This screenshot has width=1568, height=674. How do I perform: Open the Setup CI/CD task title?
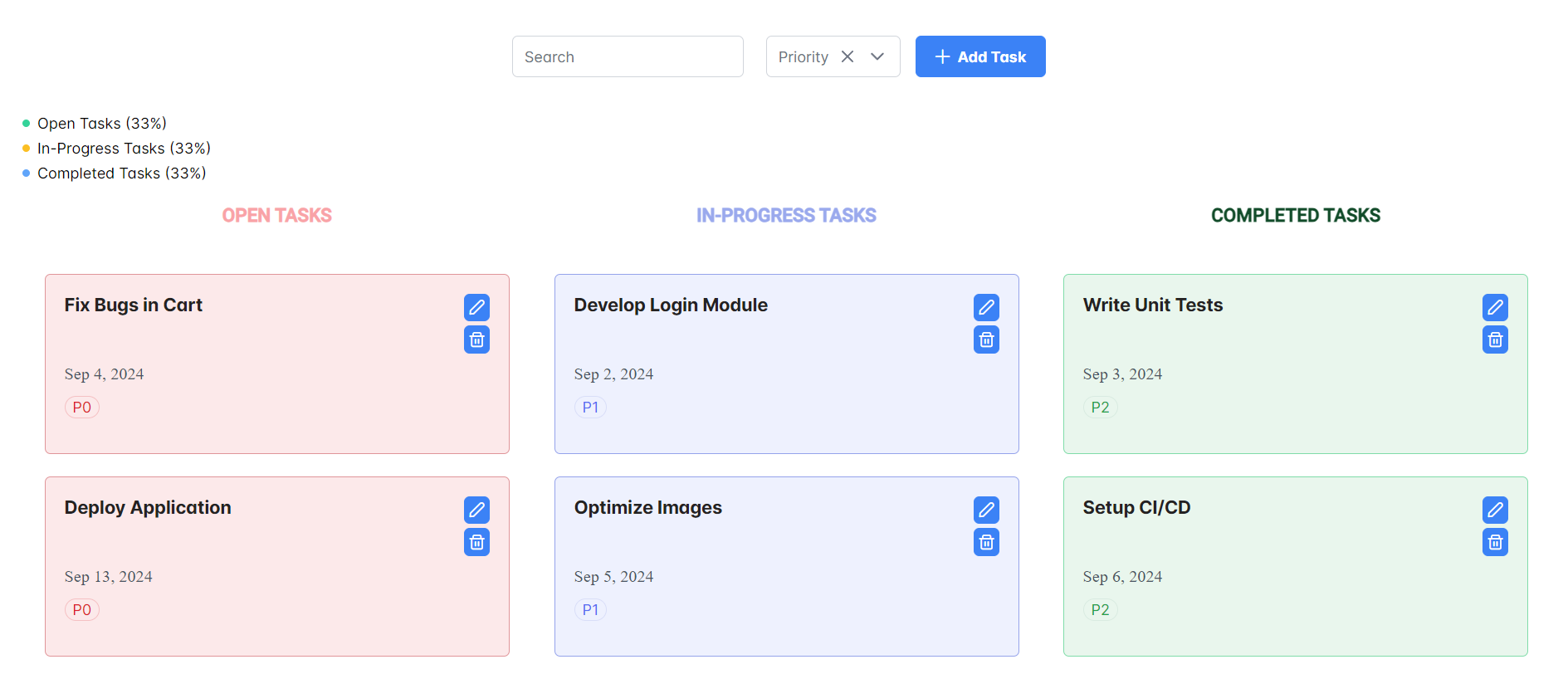1136,507
